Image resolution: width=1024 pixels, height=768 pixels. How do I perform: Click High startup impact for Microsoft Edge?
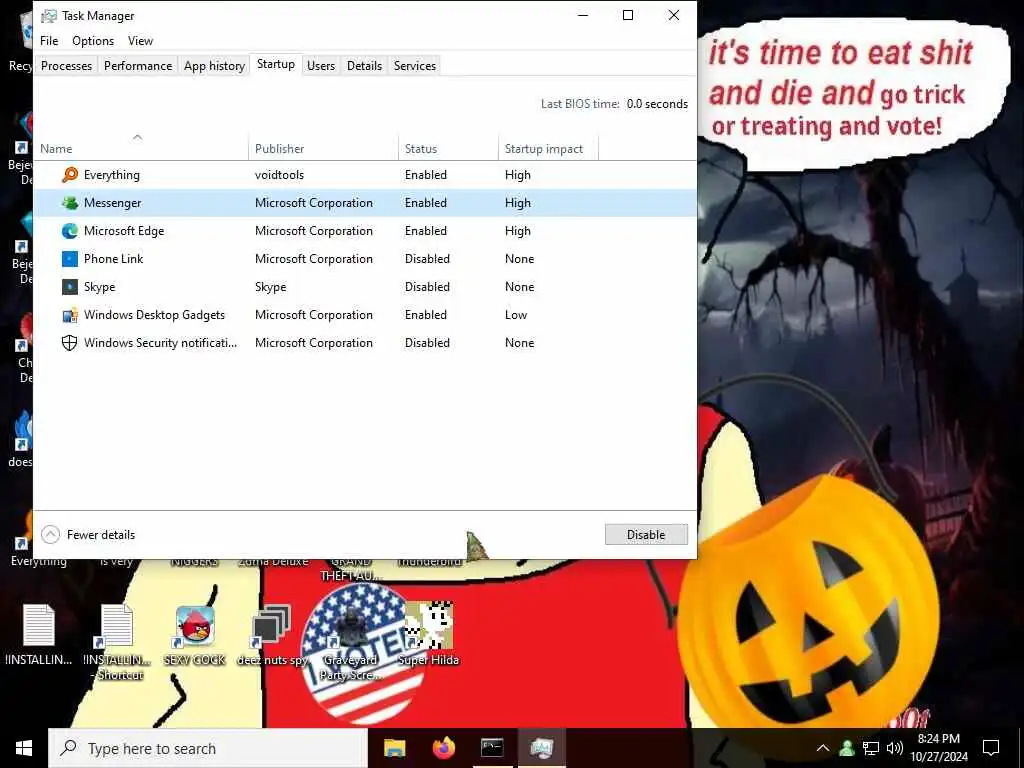(x=518, y=231)
